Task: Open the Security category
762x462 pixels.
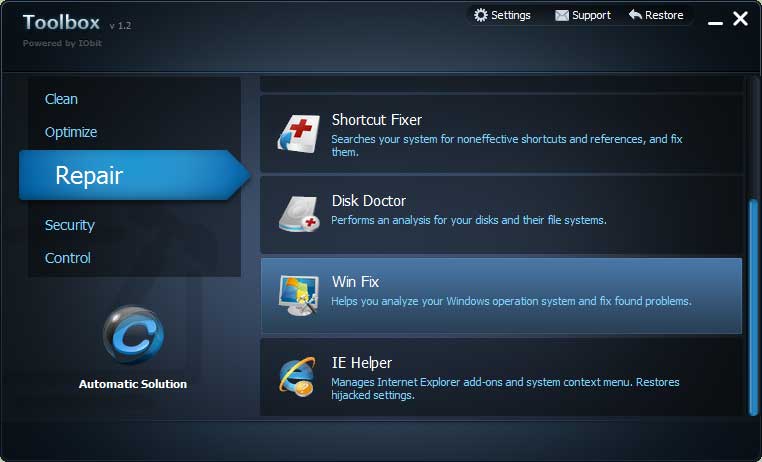Action: (69, 225)
